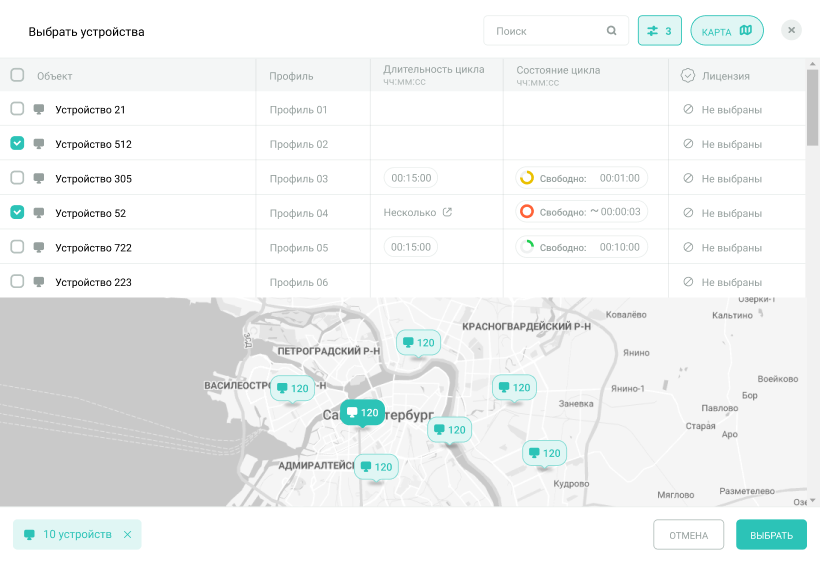This screenshot has height=562, width=820.
Task: Toggle the select-all checkbox in header
Action: click(17, 75)
